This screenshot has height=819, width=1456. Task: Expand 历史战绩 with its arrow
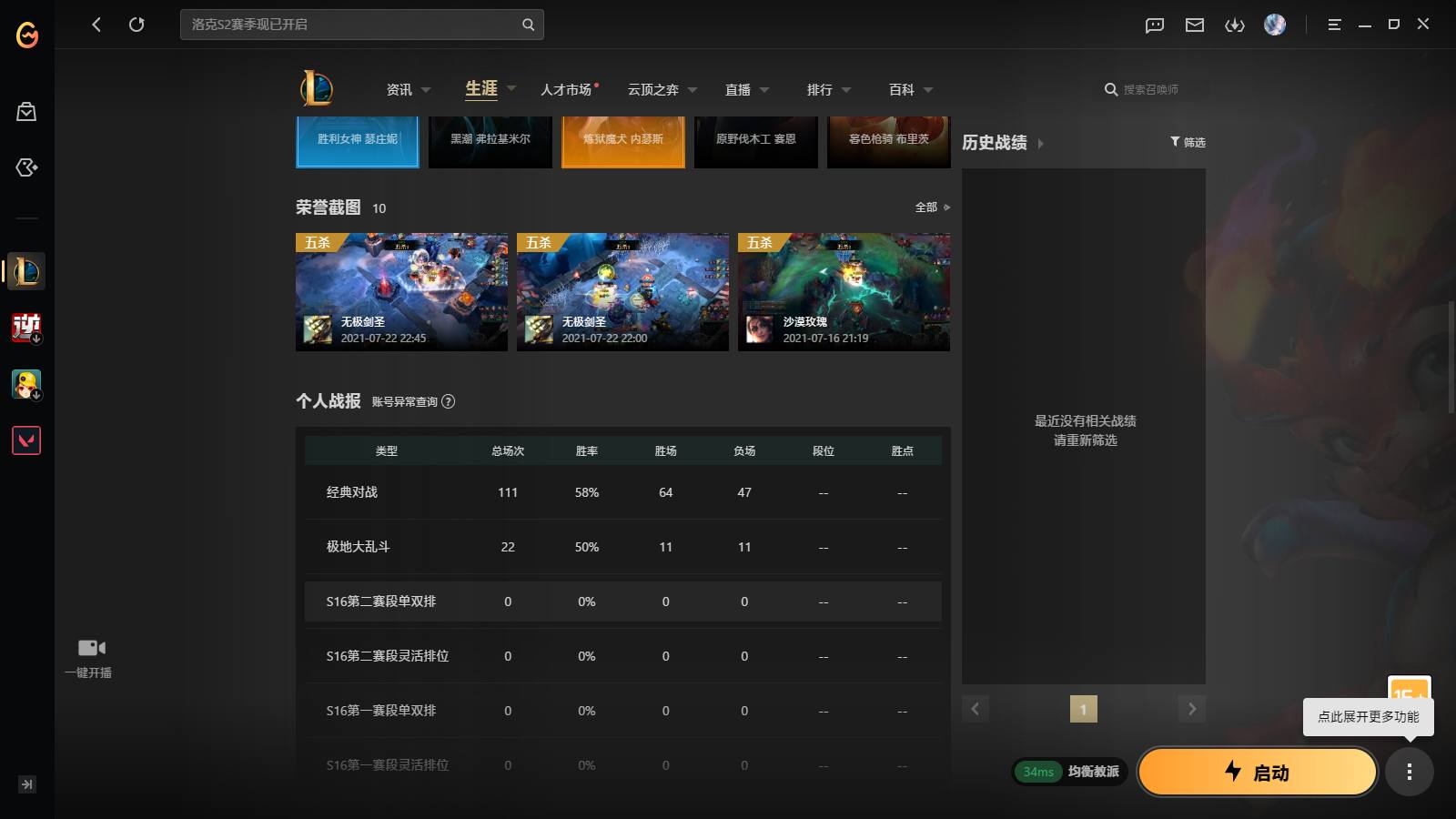[1041, 143]
